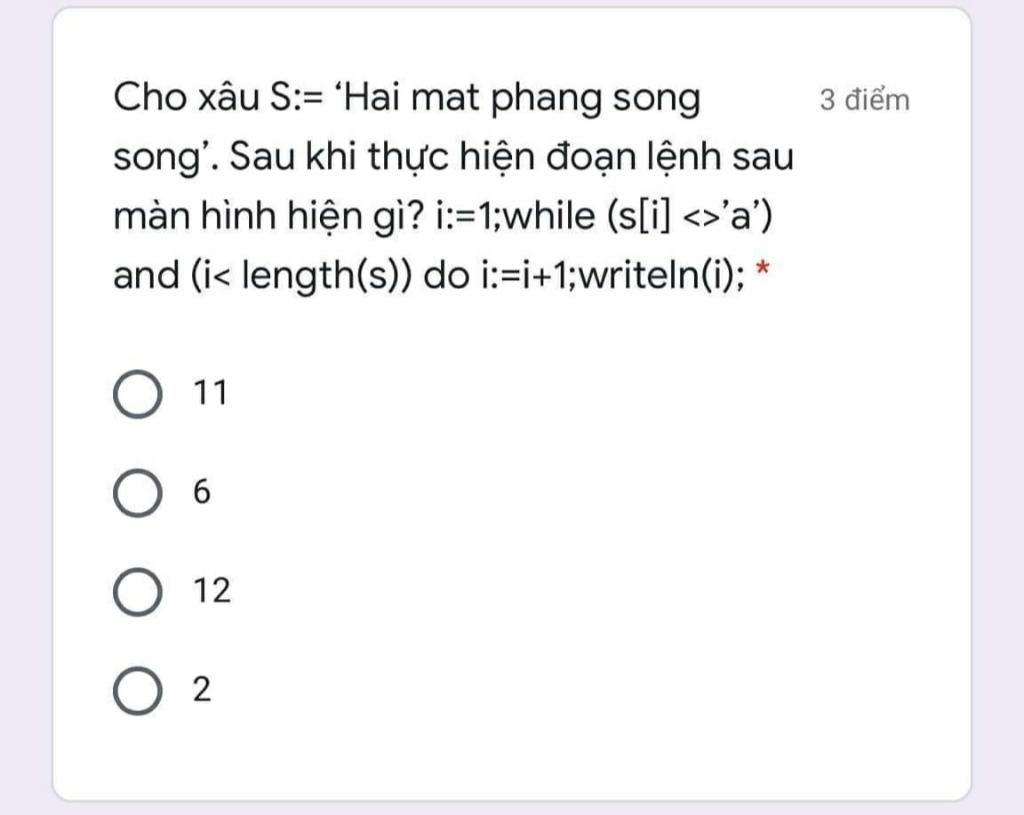Viewport: 1024px width, 815px height.
Task: Select the radio button for answer 11
Action: click(137, 395)
